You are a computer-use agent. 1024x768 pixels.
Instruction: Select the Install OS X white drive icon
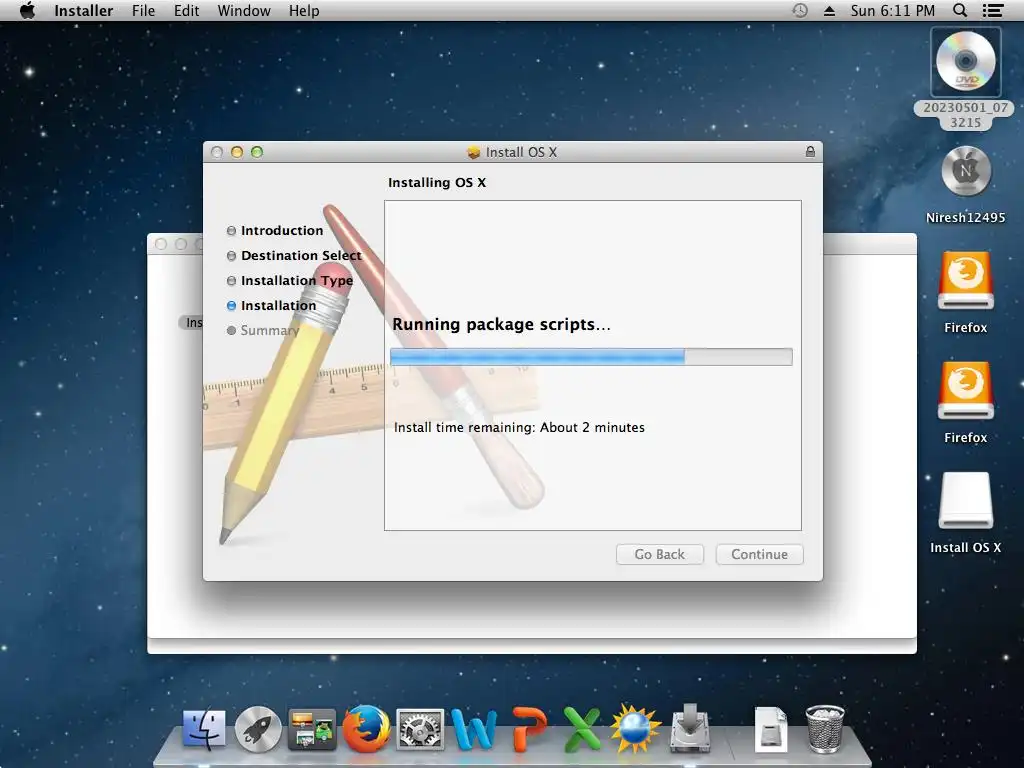click(x=966, y=500)
